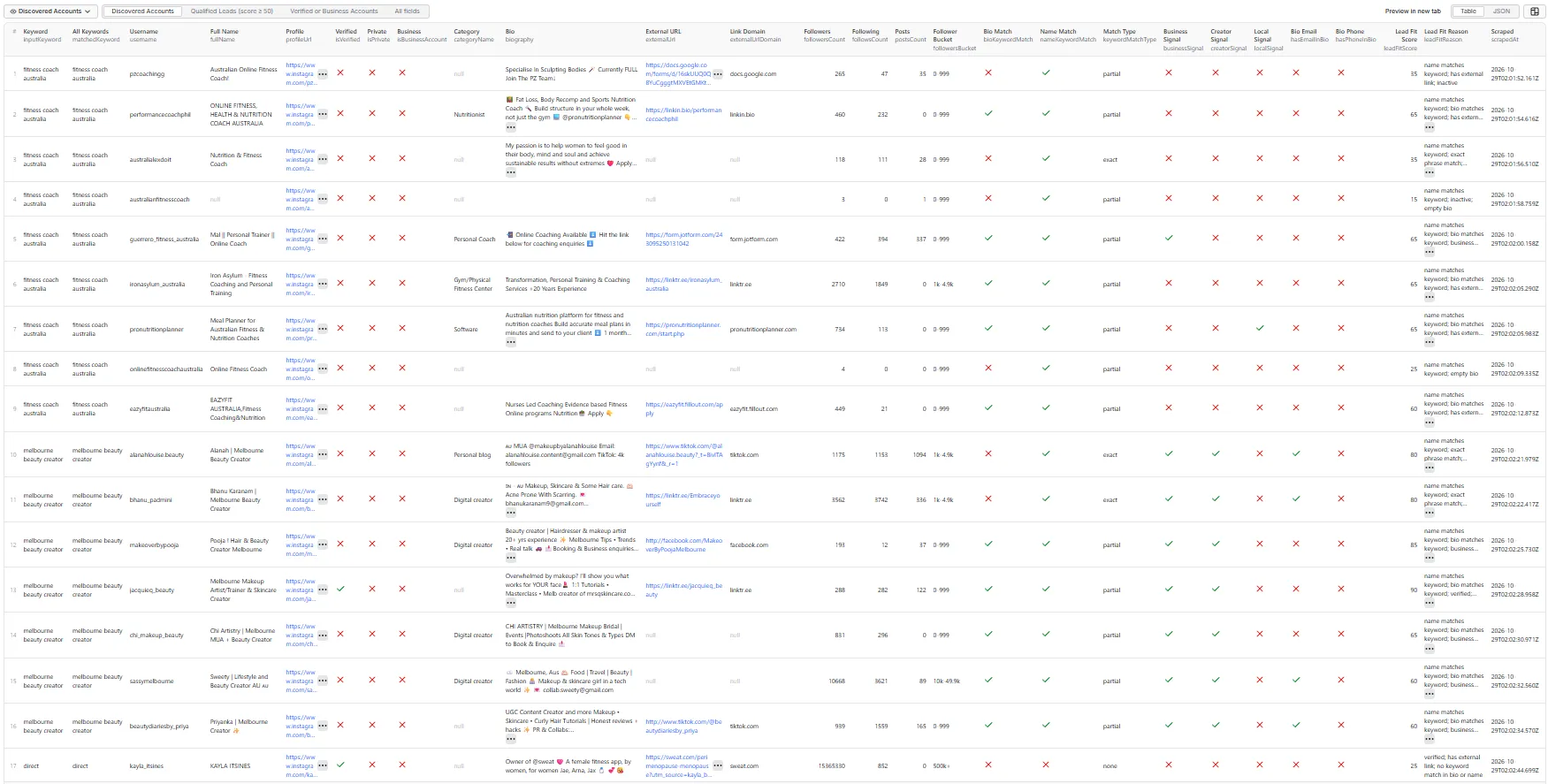
Task: Click the full name 'KAYLA ITSINES' cell
Action: coord(230,766)
